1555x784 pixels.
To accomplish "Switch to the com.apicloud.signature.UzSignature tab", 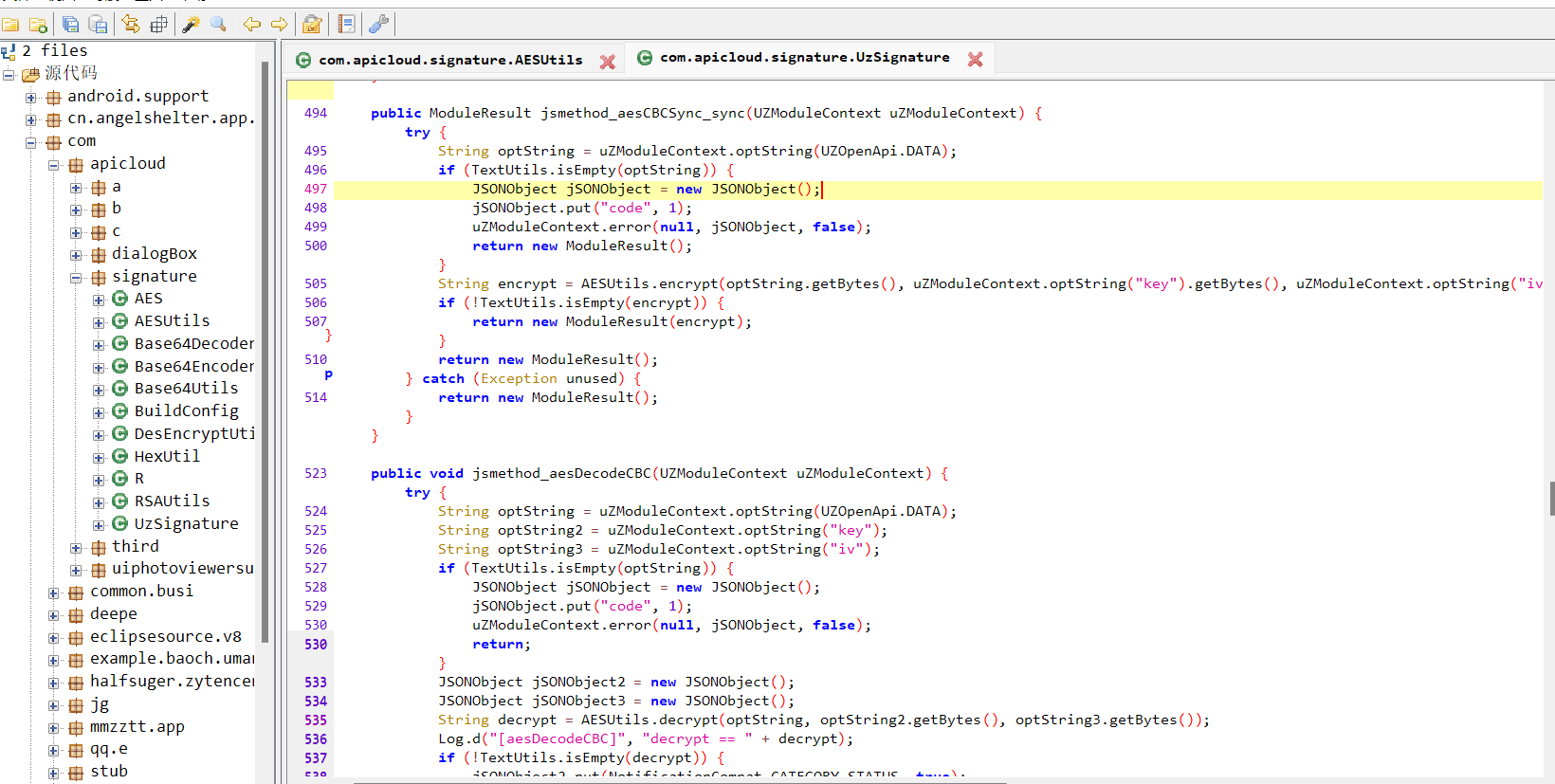I will click(805, 58).
